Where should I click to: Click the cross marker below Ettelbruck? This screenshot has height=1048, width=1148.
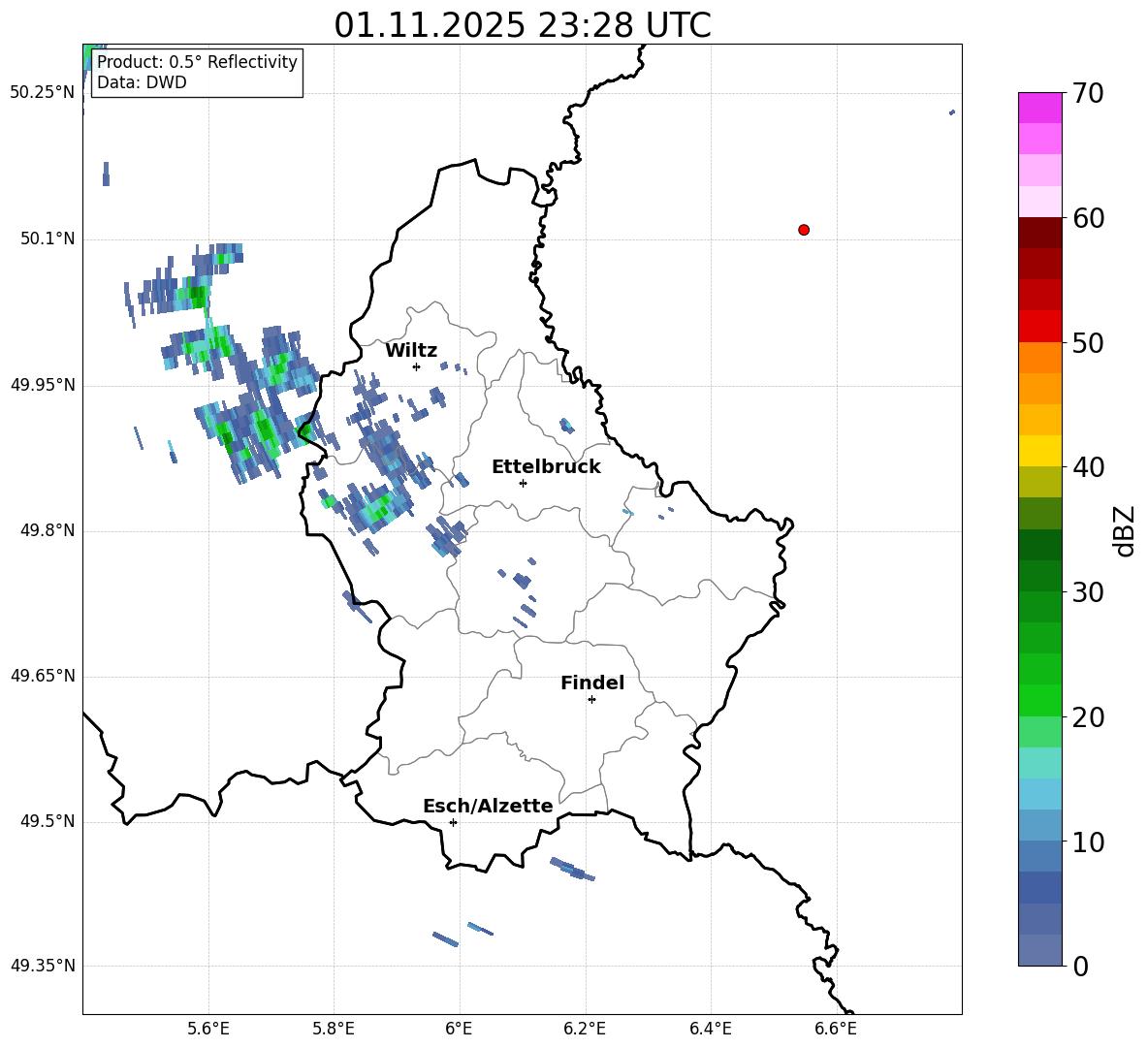(x=523, y=483)
